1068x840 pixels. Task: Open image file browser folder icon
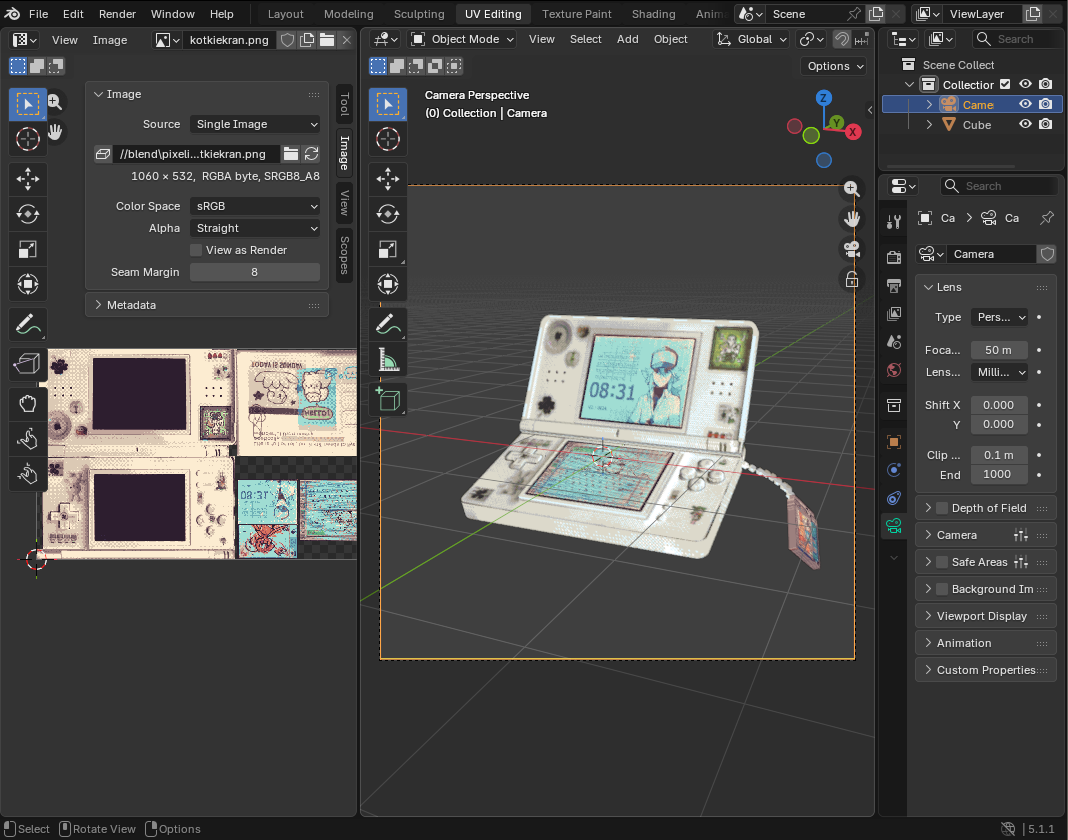click(291, 154)
